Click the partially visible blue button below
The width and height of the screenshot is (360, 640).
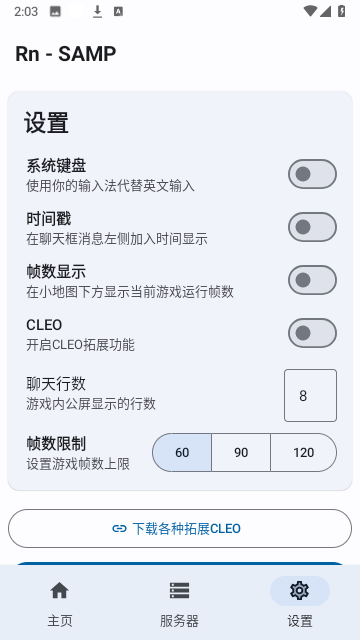pos(180,563)
